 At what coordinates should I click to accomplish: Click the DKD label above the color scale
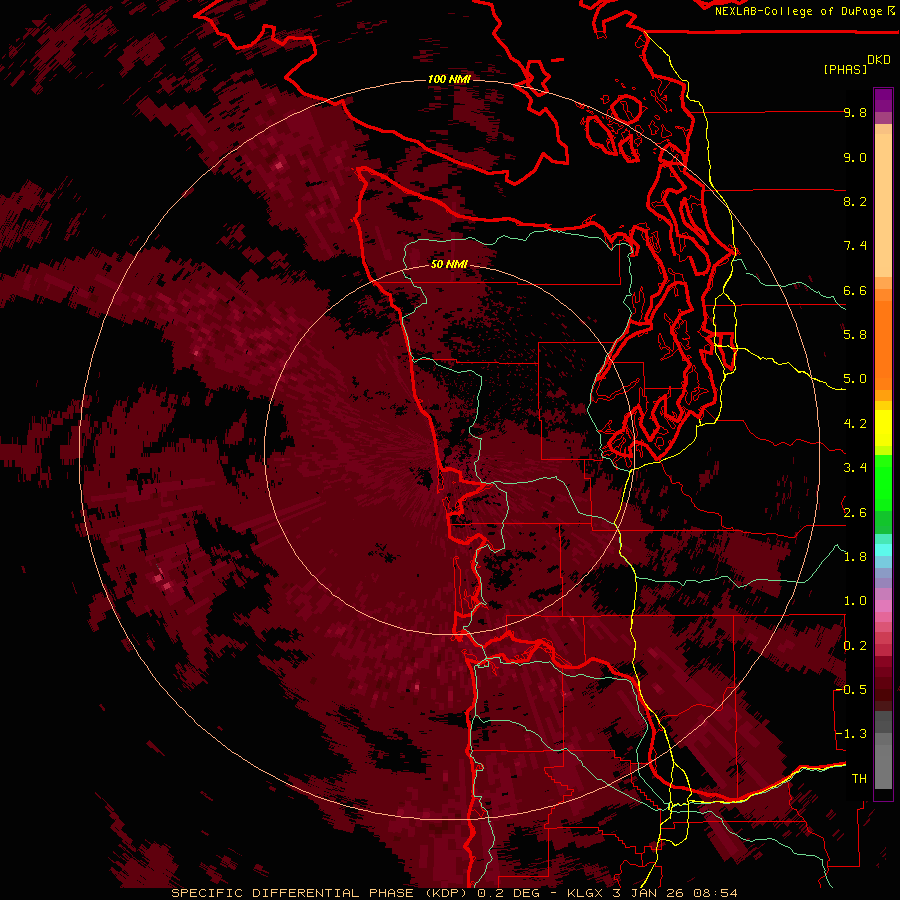(879, 60)
